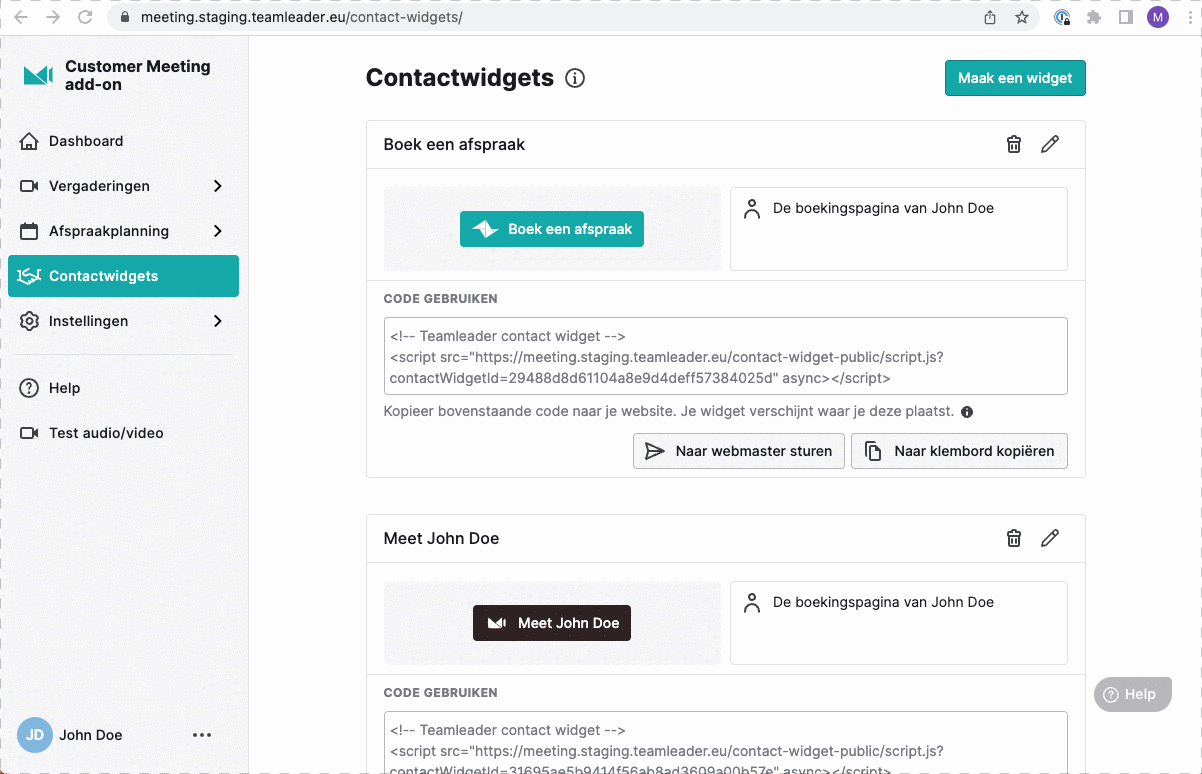Image resolution: width=1202 pixels, height=774 pixels.
Task: Click the share page icon in address bar
Action: (x=990, y=17)
